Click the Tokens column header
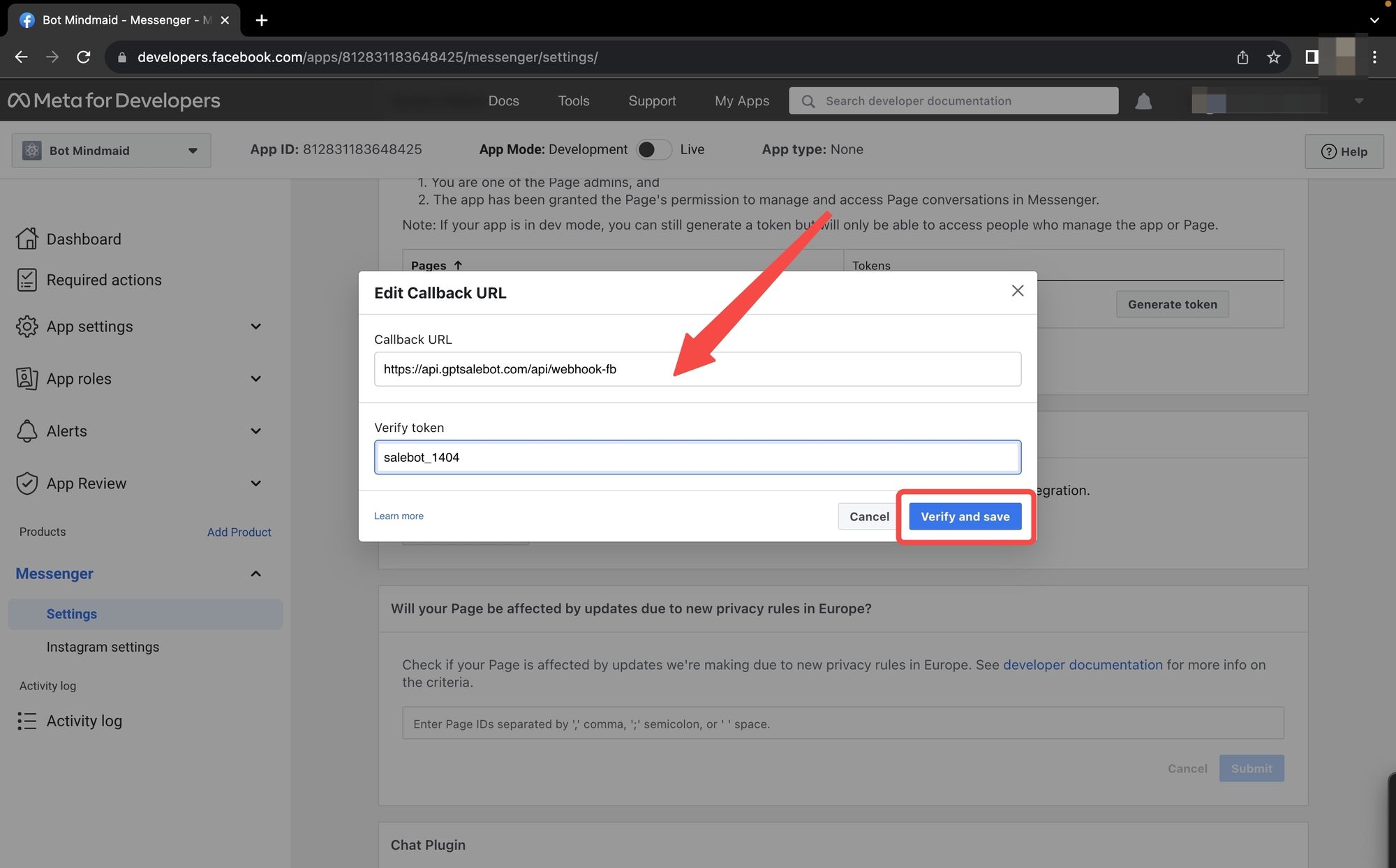 click(x=871, y=265)
